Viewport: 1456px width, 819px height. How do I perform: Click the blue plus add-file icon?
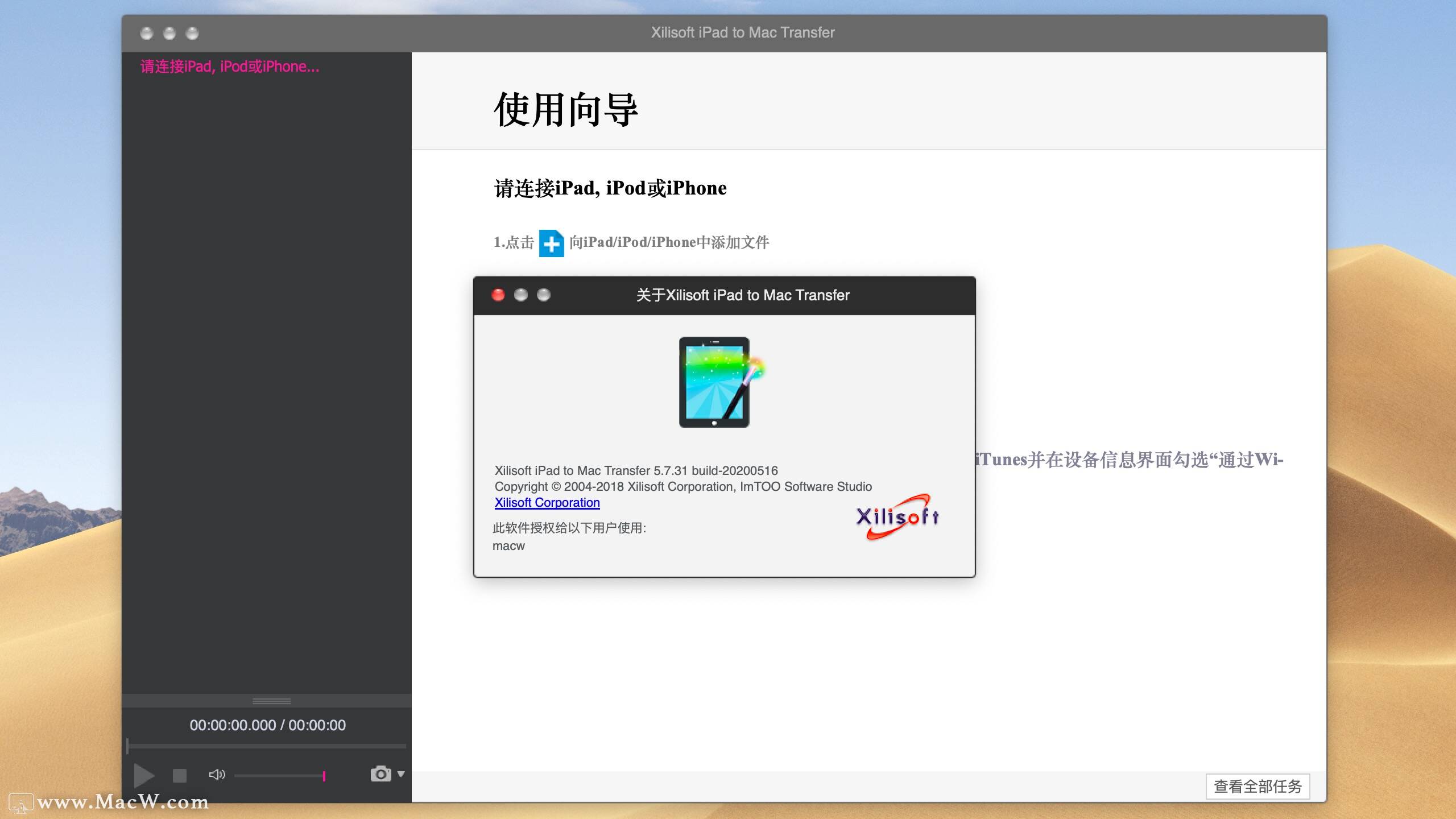click(551, 243)
